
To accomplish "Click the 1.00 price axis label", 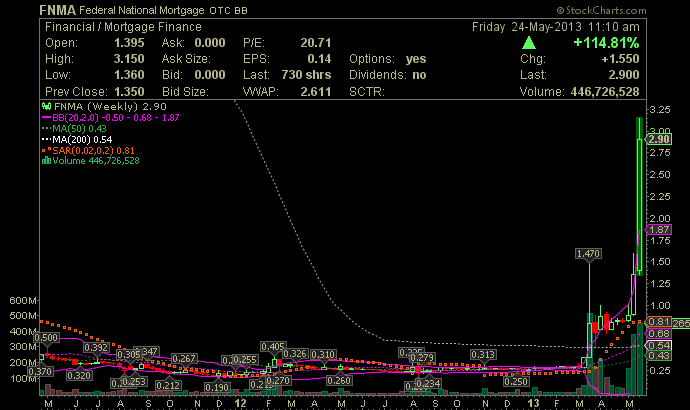I will pos(660,305).
